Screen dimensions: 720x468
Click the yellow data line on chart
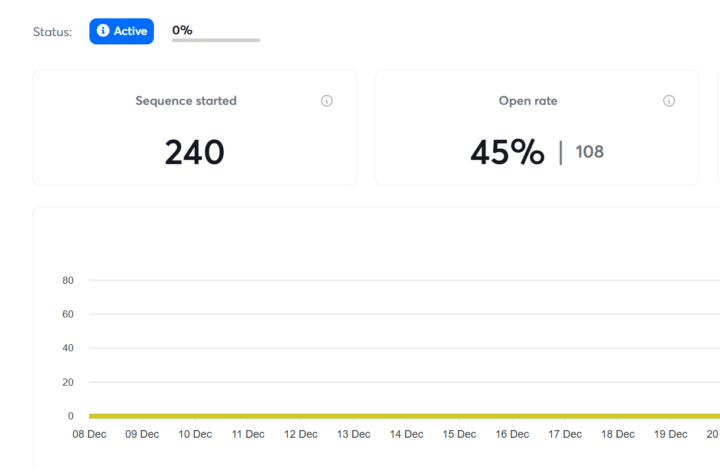click(400, 416)
